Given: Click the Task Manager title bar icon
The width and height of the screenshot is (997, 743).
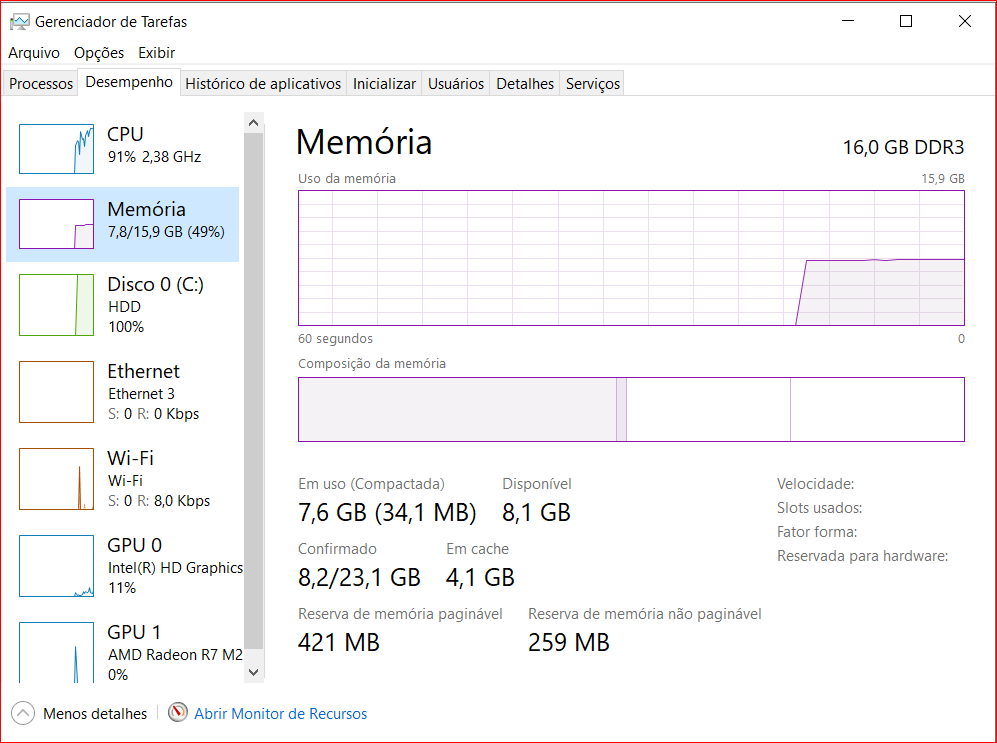Looking at the screenshot, I should [19, 21].
